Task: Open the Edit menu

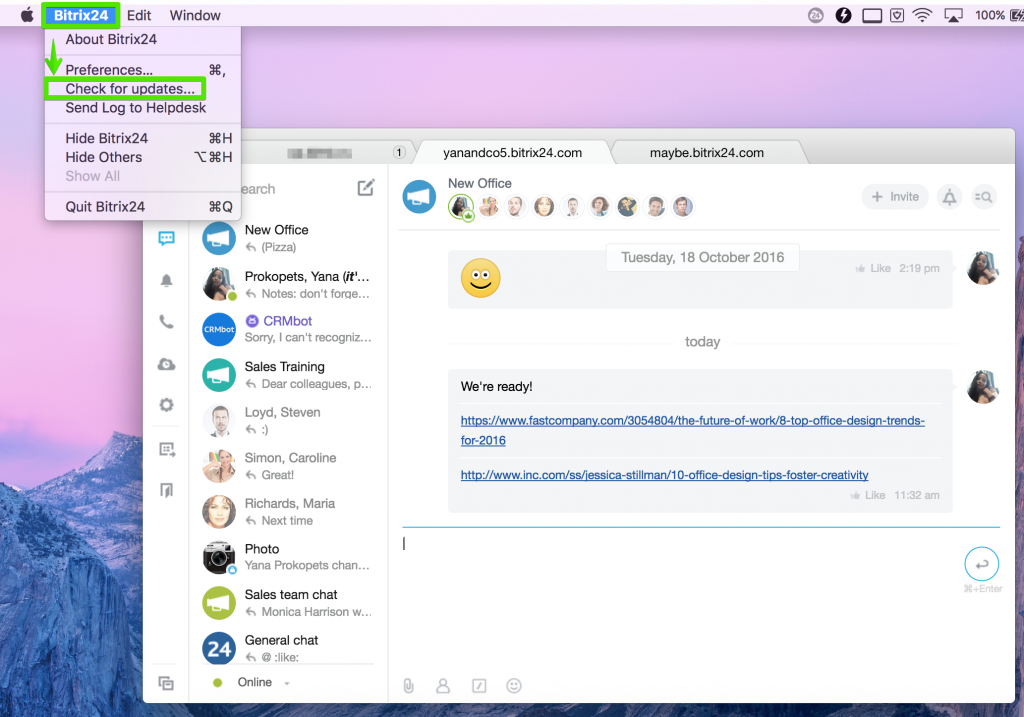Action: [138, 15]
